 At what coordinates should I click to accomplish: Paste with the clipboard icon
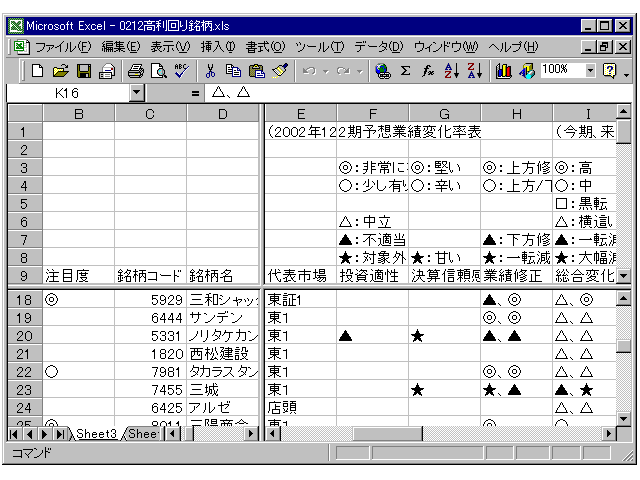257,71
